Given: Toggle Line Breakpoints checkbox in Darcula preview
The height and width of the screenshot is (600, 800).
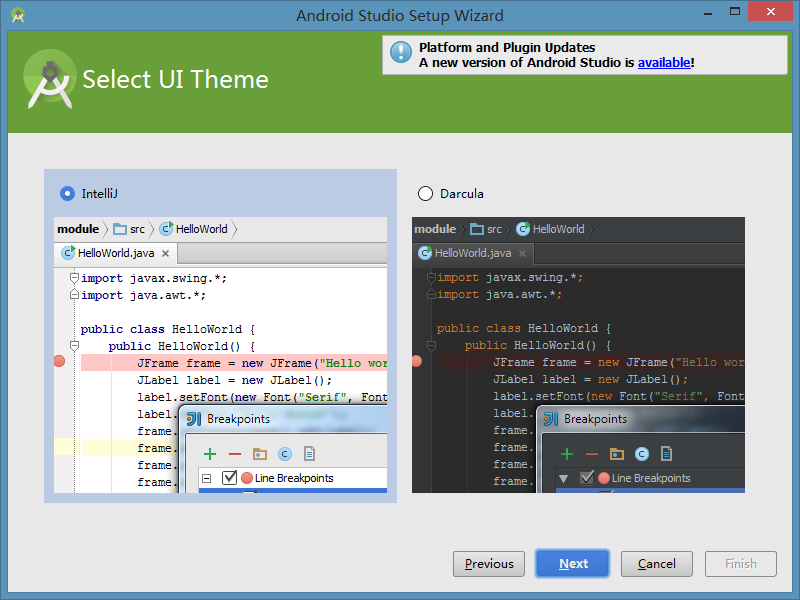Looking at the screenshot, I should point(587,478).
